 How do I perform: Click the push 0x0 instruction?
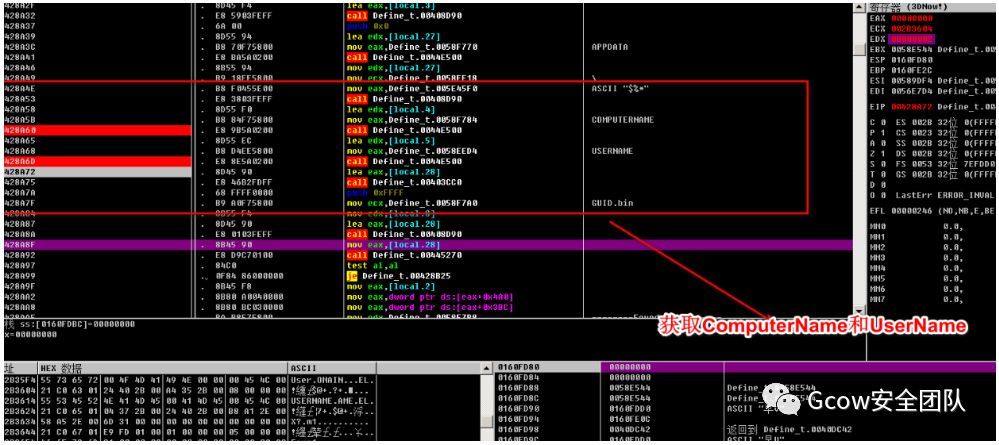point(366,26)
